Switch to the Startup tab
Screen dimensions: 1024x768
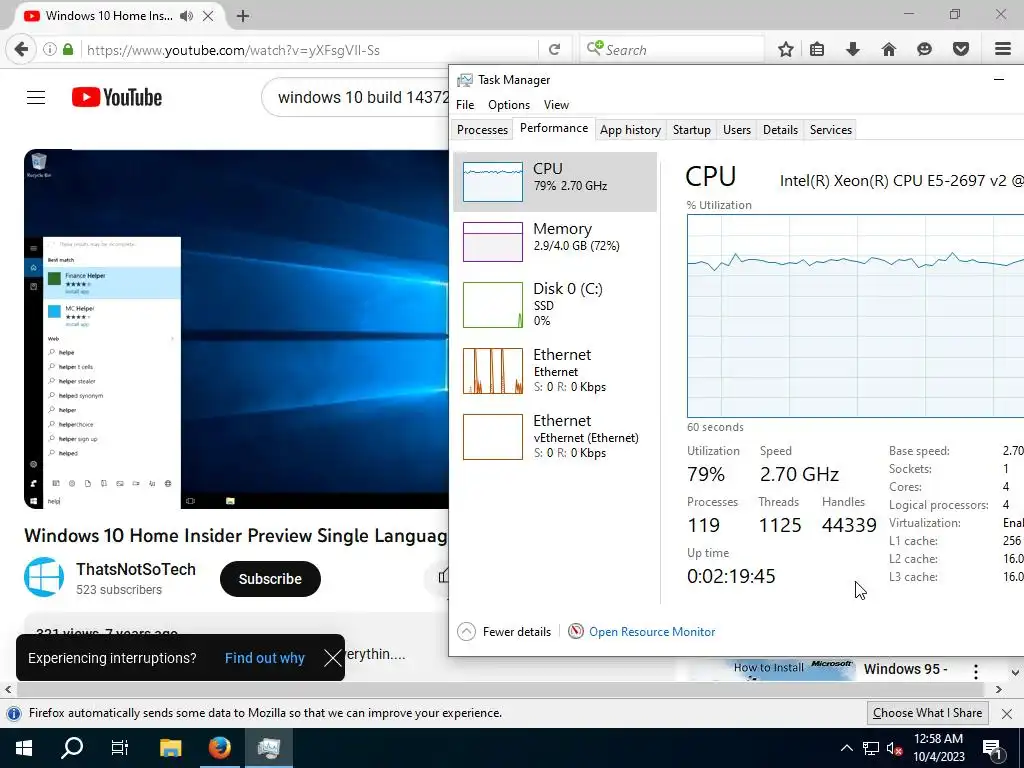pyautogui.click(x=692, y=130)
